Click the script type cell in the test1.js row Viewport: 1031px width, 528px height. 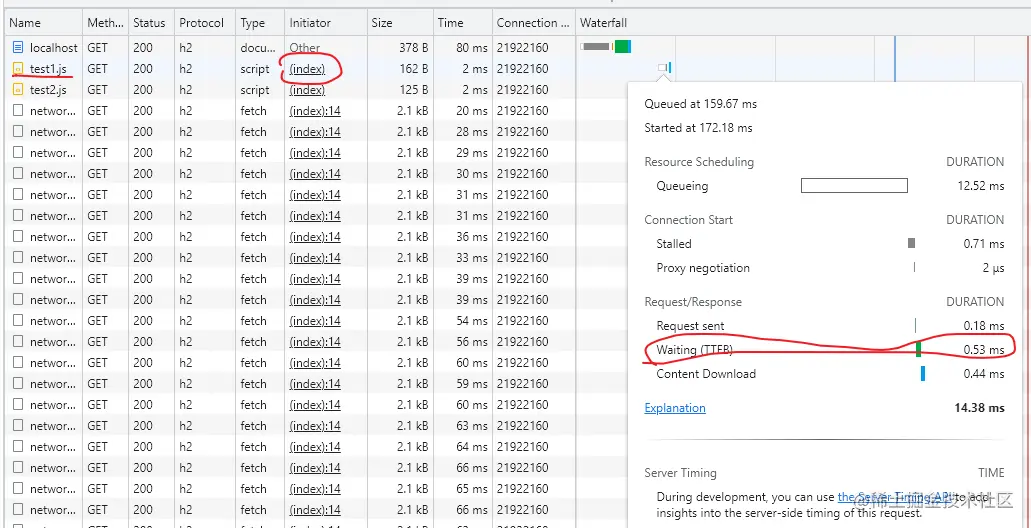(x=254, y=68)
